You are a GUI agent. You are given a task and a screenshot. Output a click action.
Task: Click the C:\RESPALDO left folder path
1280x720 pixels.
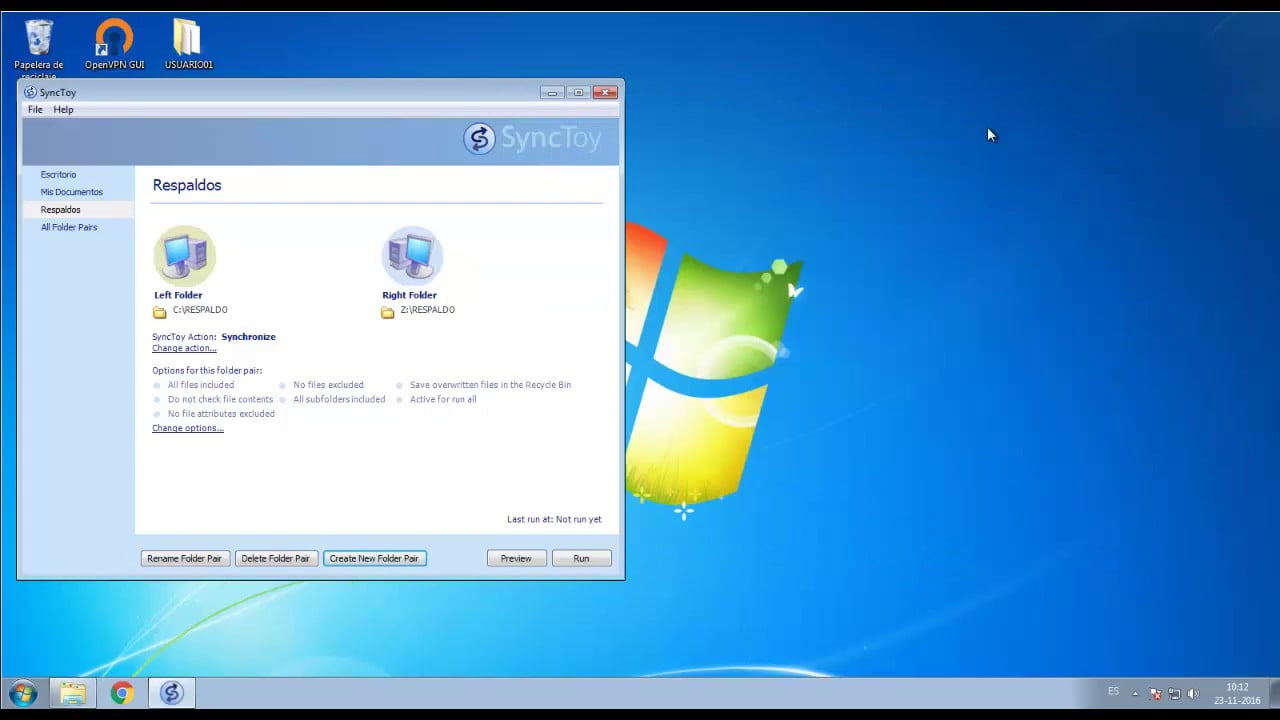click(x=200, y=310)
